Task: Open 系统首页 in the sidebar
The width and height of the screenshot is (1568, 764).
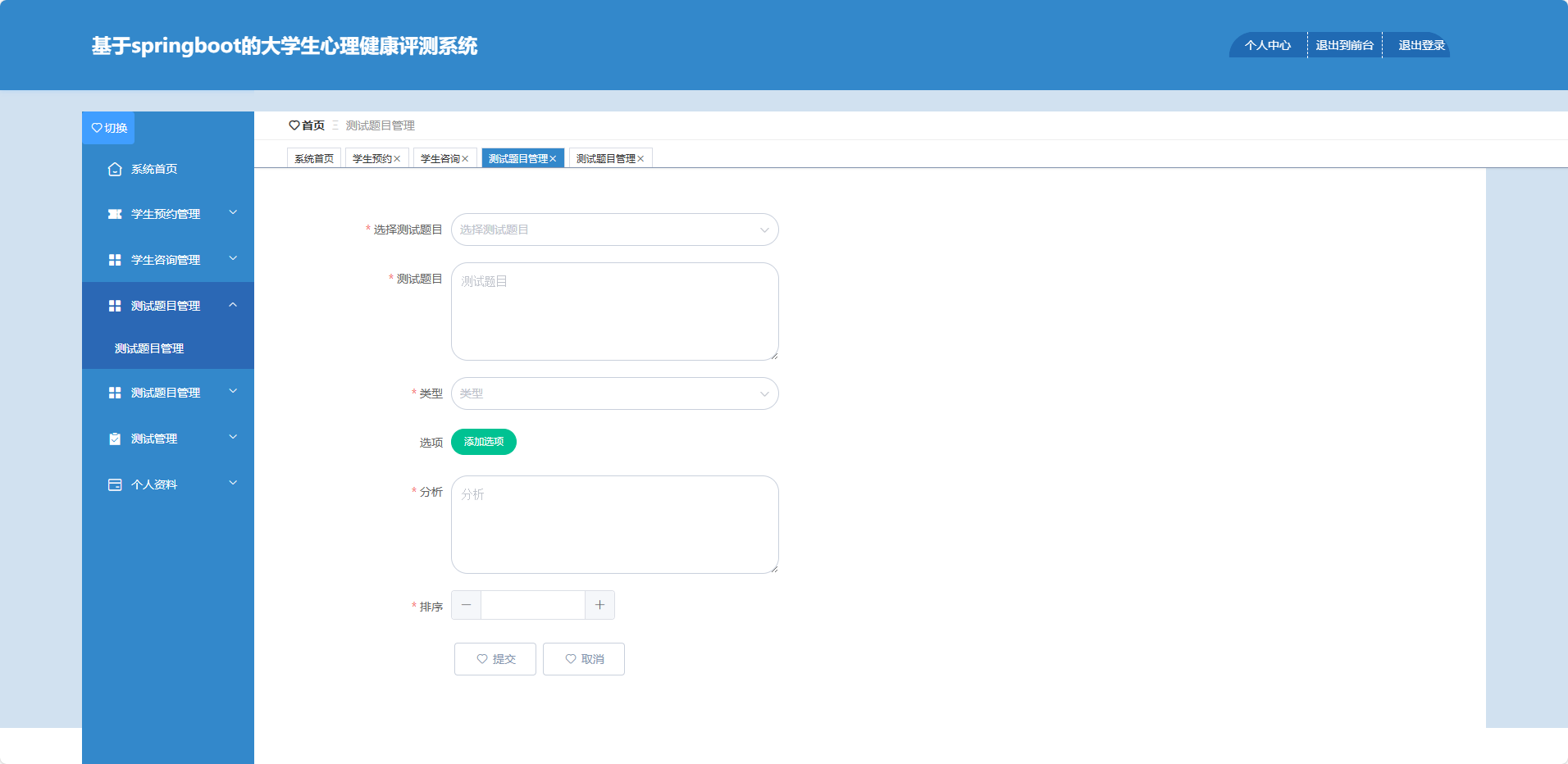Action: (x=168, y=169)
